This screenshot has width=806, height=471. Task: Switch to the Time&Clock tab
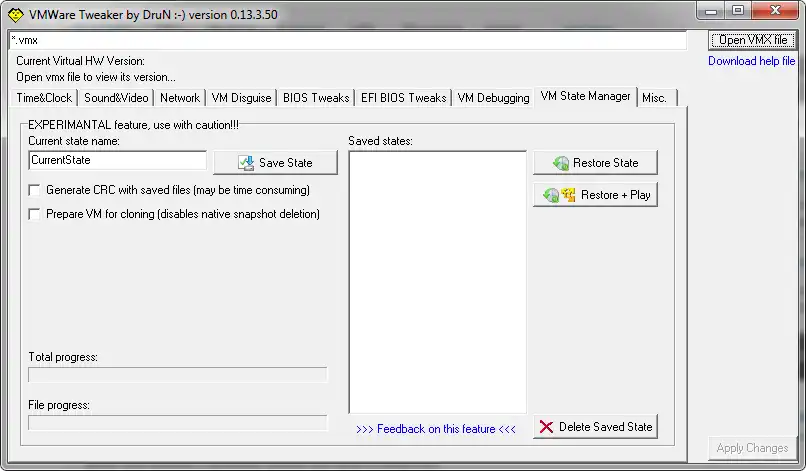(44, 98)
